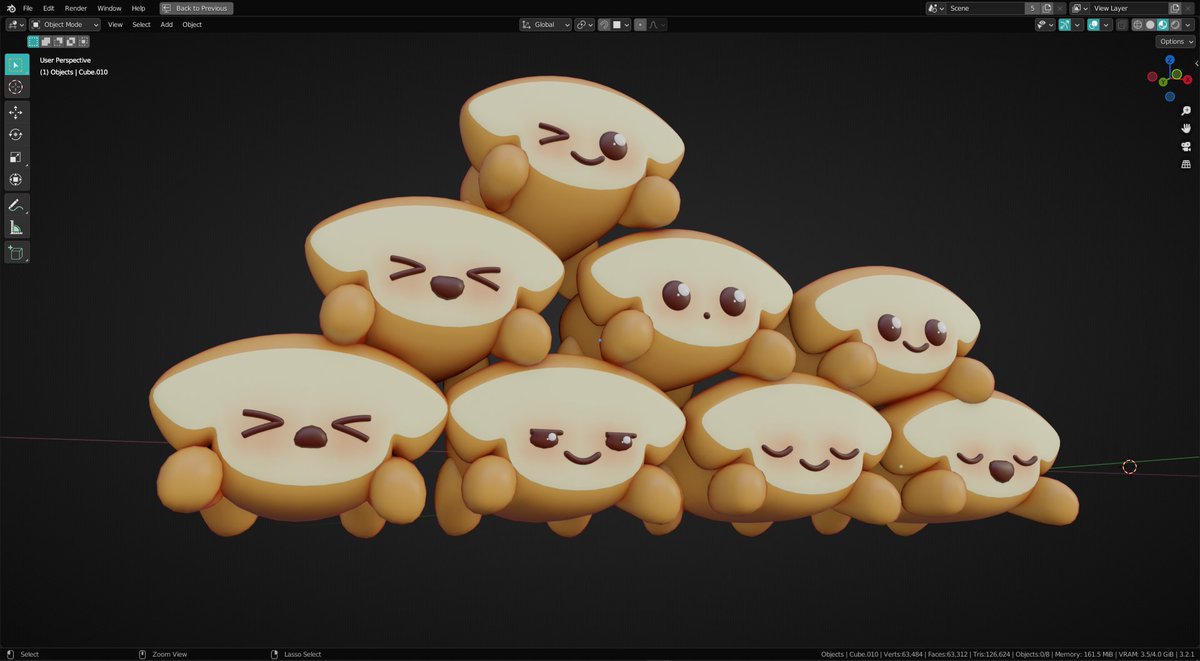The height and width of the screenshot is (661, 1200).
Task: Select the Transform tool
Action: (x=16, y=179)
